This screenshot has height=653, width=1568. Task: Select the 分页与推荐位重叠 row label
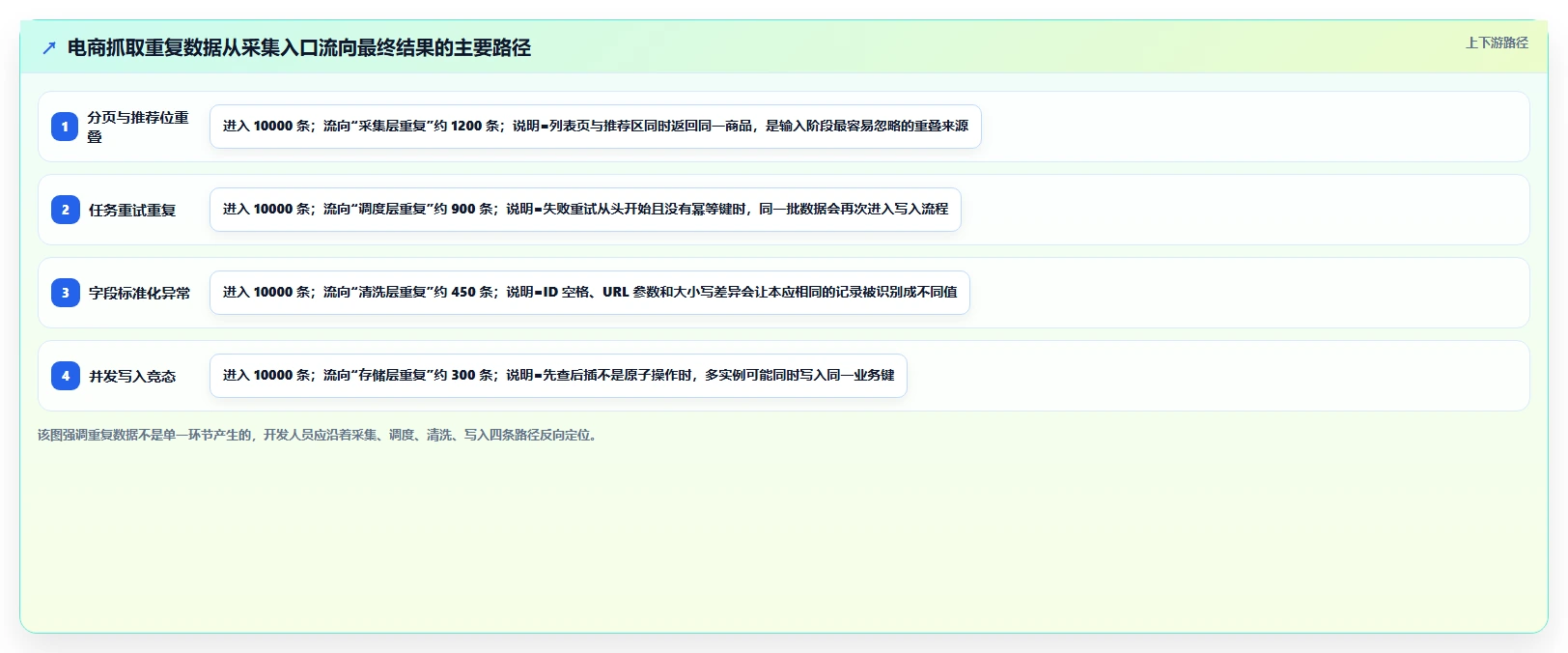tap(138, 127)
